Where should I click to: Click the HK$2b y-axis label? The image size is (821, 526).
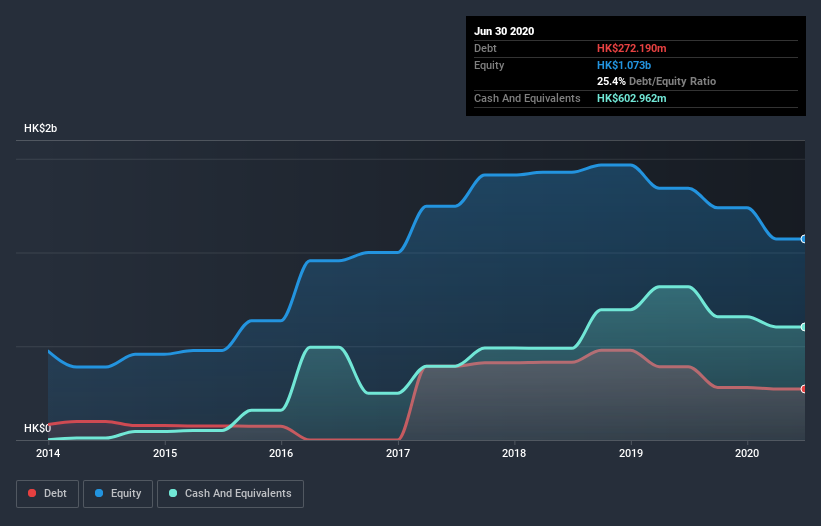40,129
